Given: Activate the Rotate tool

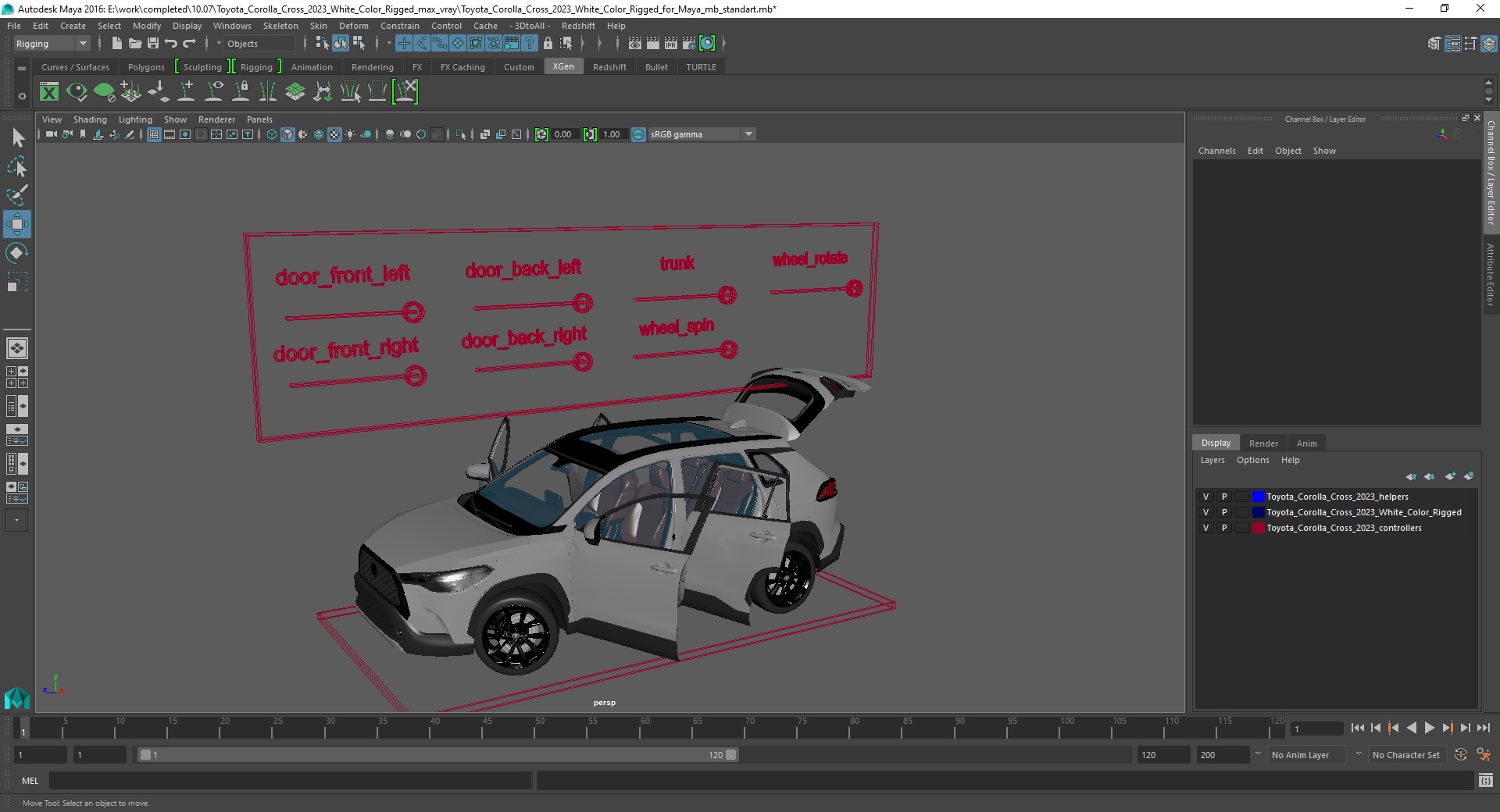Looking at the screenshot, I should click(17, 253).
